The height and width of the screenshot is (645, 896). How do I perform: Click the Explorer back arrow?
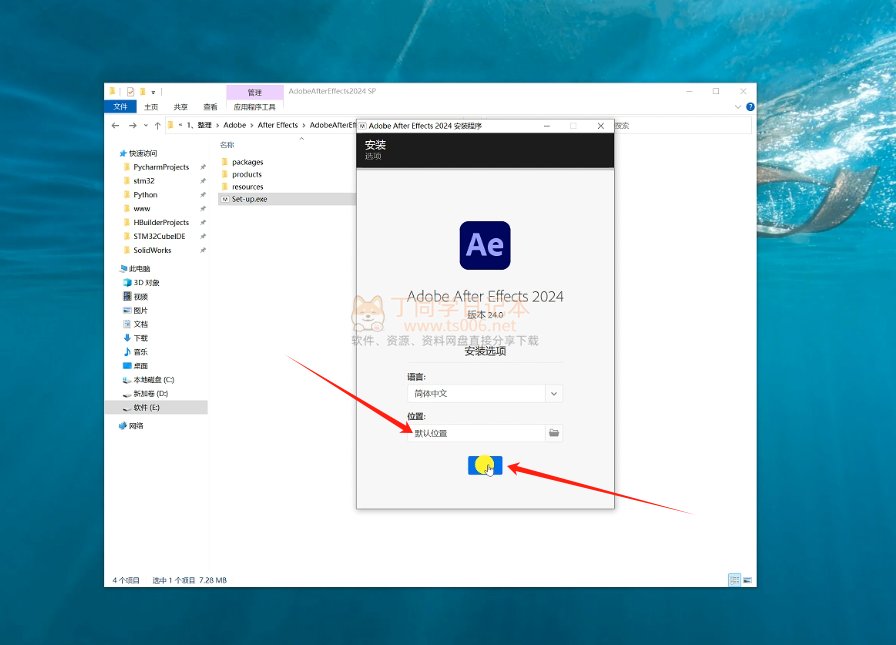pos(116,125)
